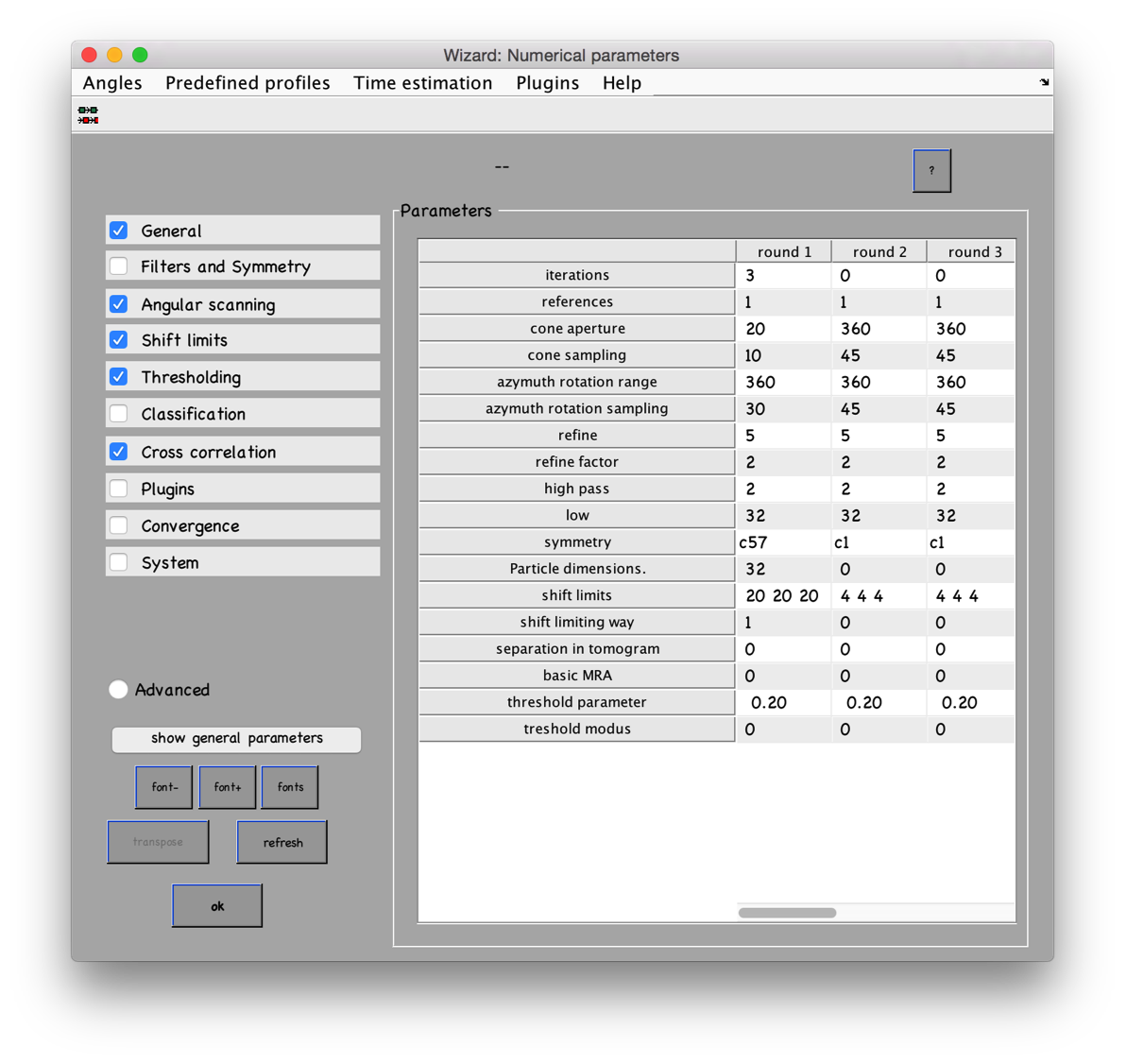This screenshot has width=1126, height=1064.
Task: Edit shift limits cell 20 20 20
Action: [783, 595]
